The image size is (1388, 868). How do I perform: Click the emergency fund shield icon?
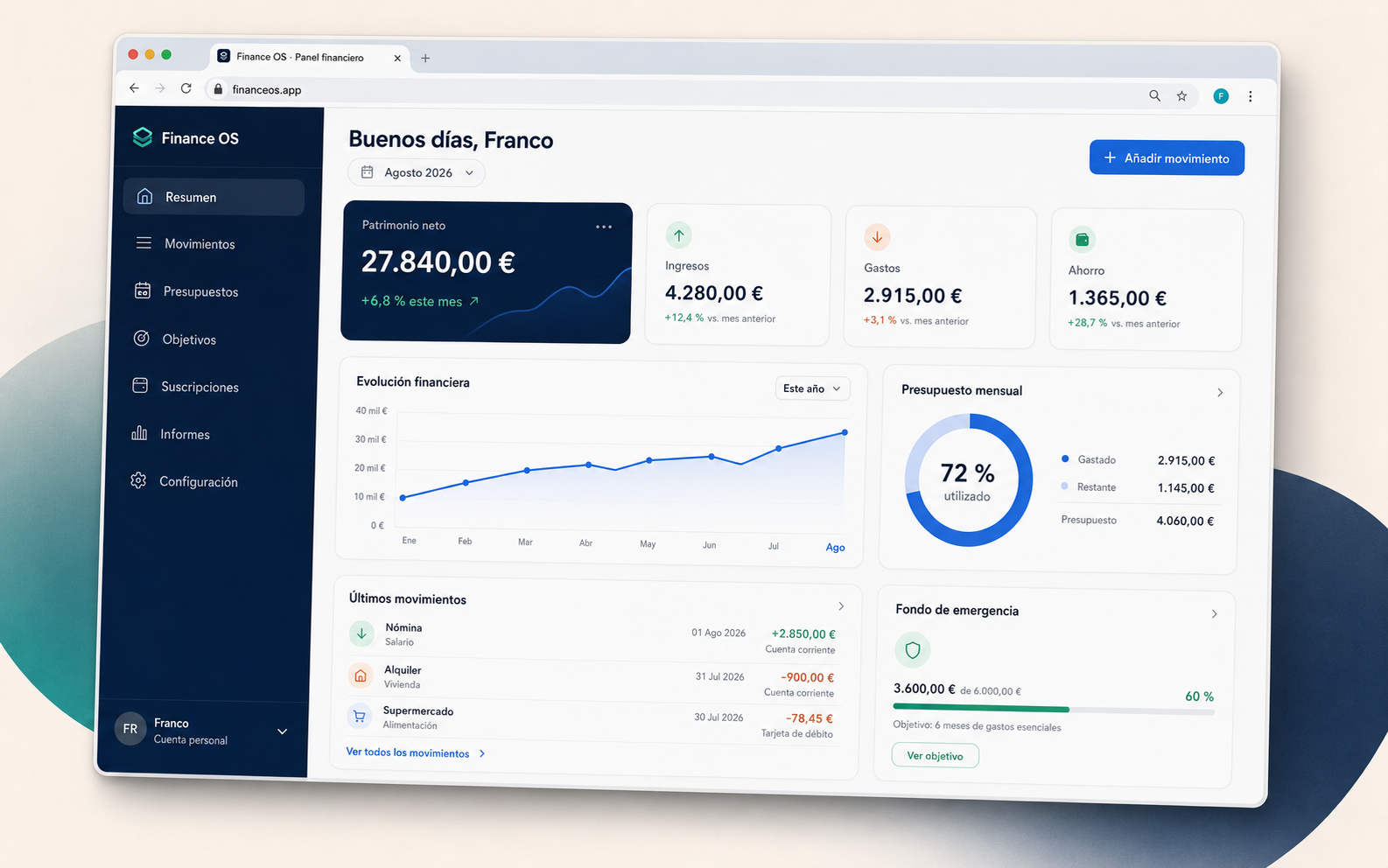[x=913, y=650]
